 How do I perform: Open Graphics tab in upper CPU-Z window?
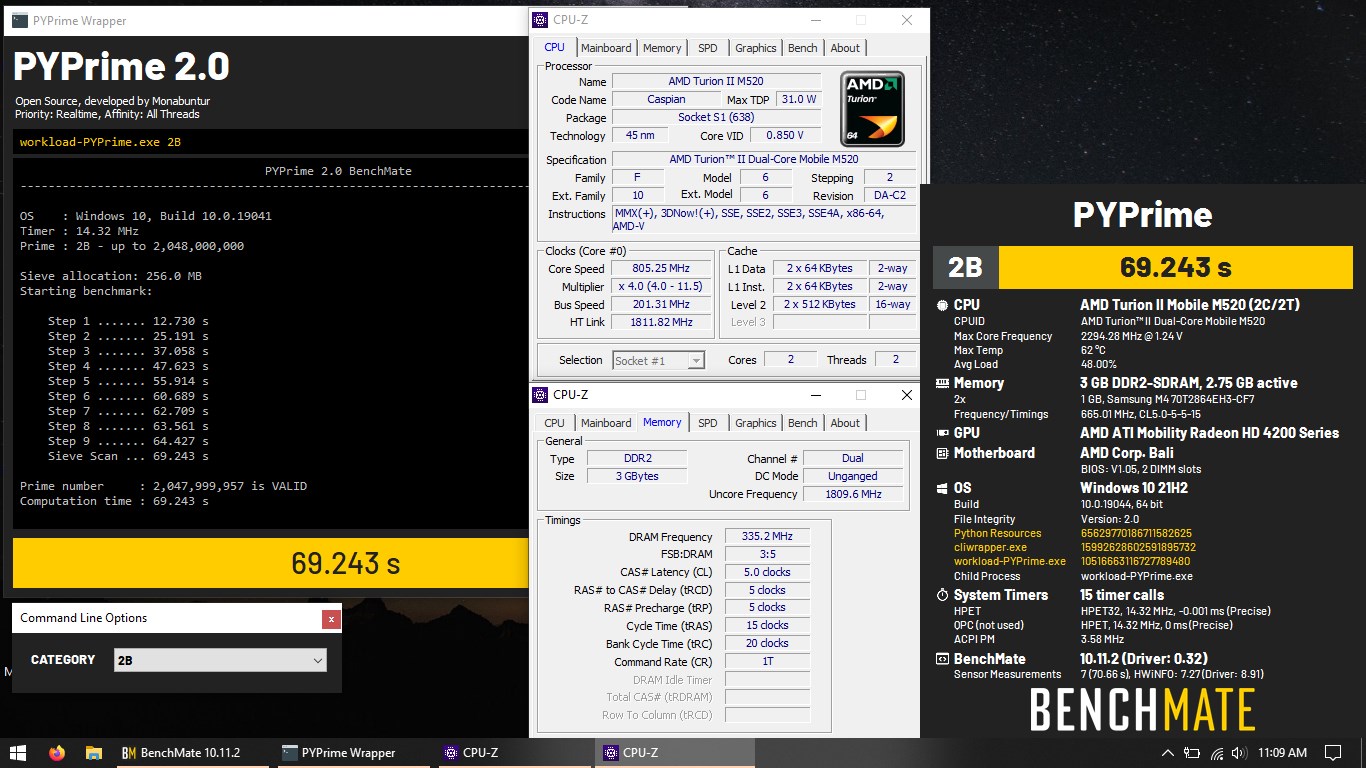(756, 48)
